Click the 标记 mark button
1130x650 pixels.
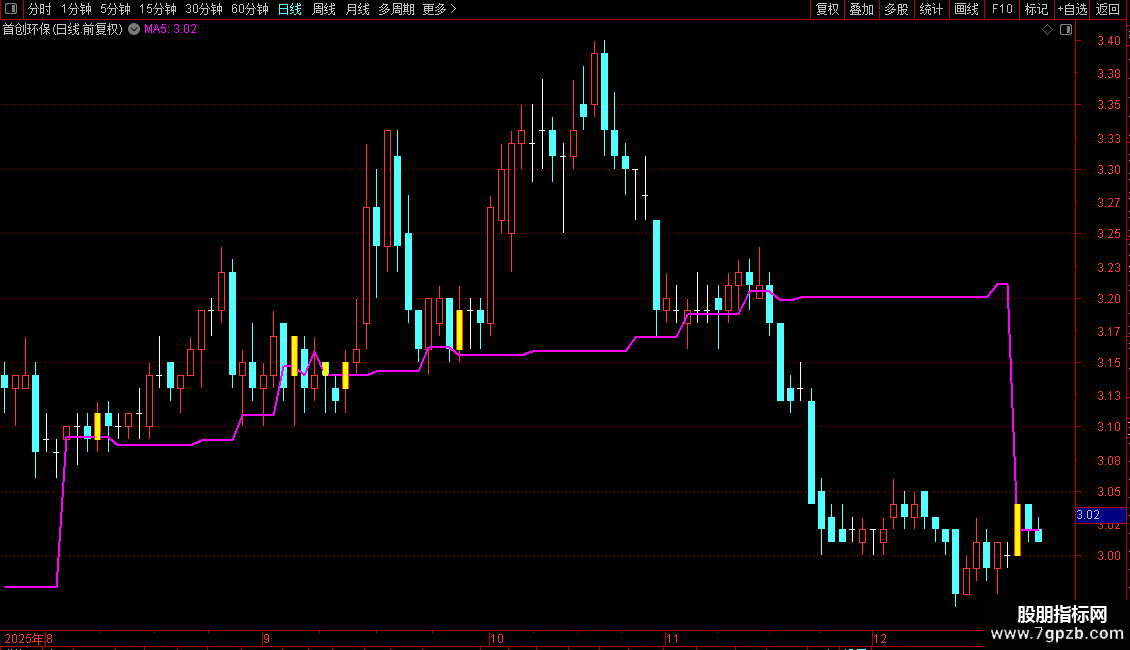pyautogui.click(x=1036, y=9)
